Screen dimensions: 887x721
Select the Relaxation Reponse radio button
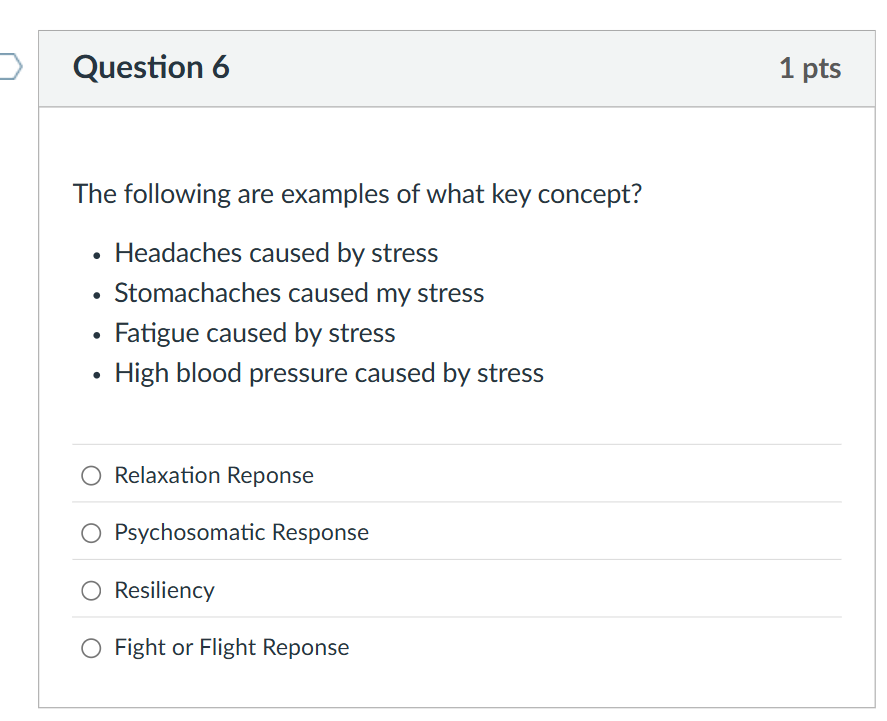[x=90, y=475]
